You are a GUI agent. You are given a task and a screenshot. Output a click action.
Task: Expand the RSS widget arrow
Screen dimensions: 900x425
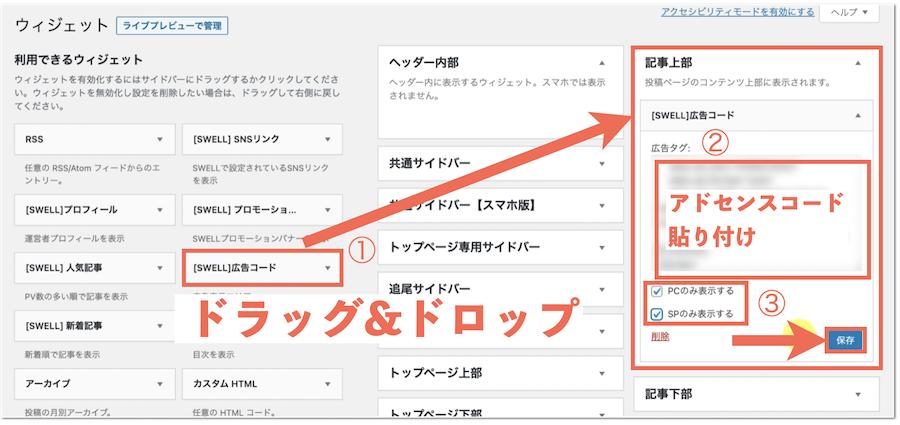point(159,139)
